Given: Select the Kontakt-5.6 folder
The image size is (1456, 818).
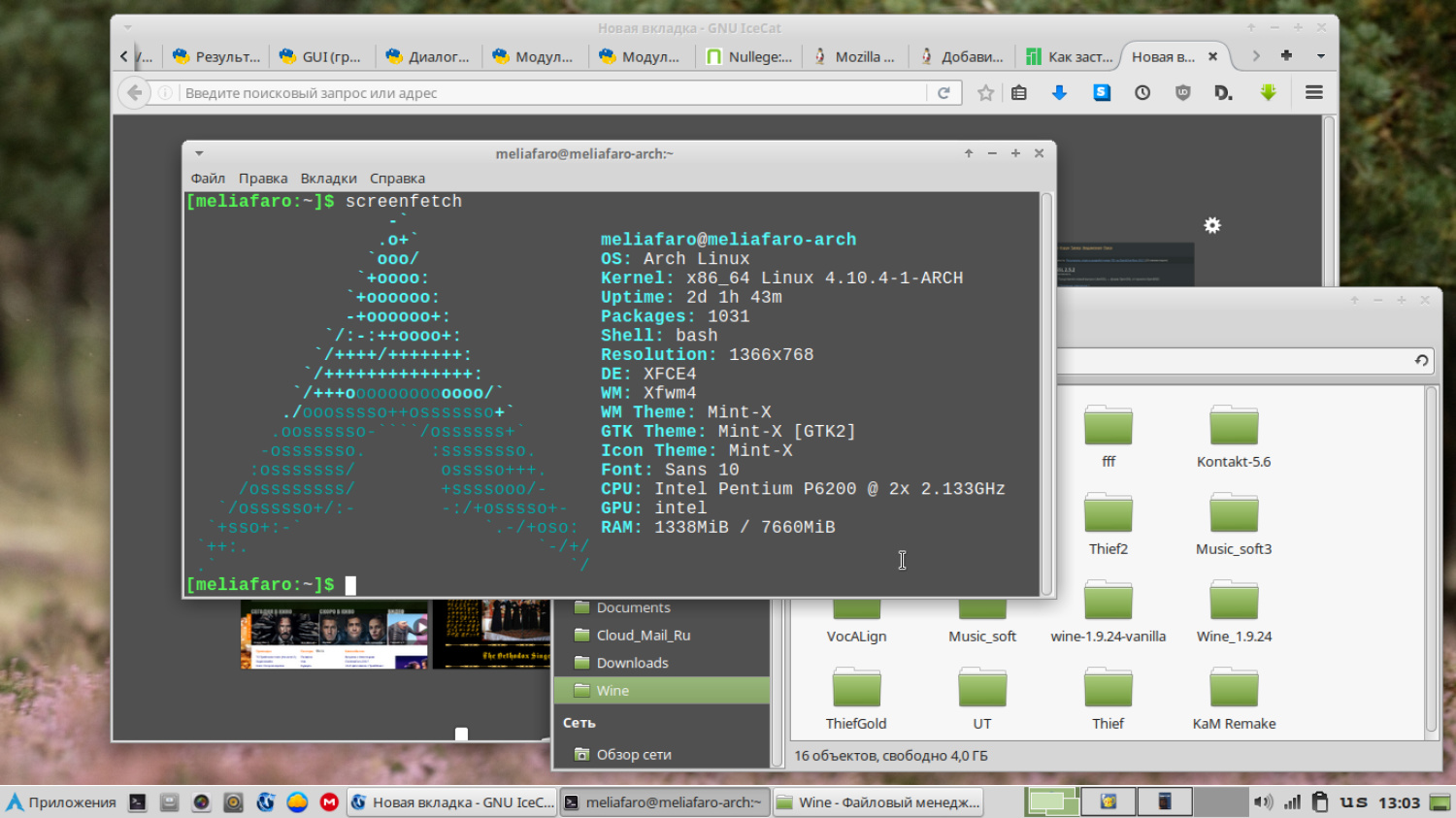Looking at the screenshot, I should tap(1234, 437).
